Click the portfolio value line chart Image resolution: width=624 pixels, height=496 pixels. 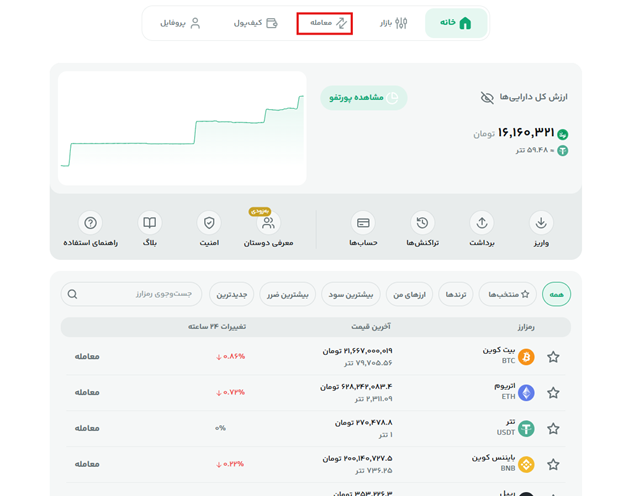pos(182,128)
